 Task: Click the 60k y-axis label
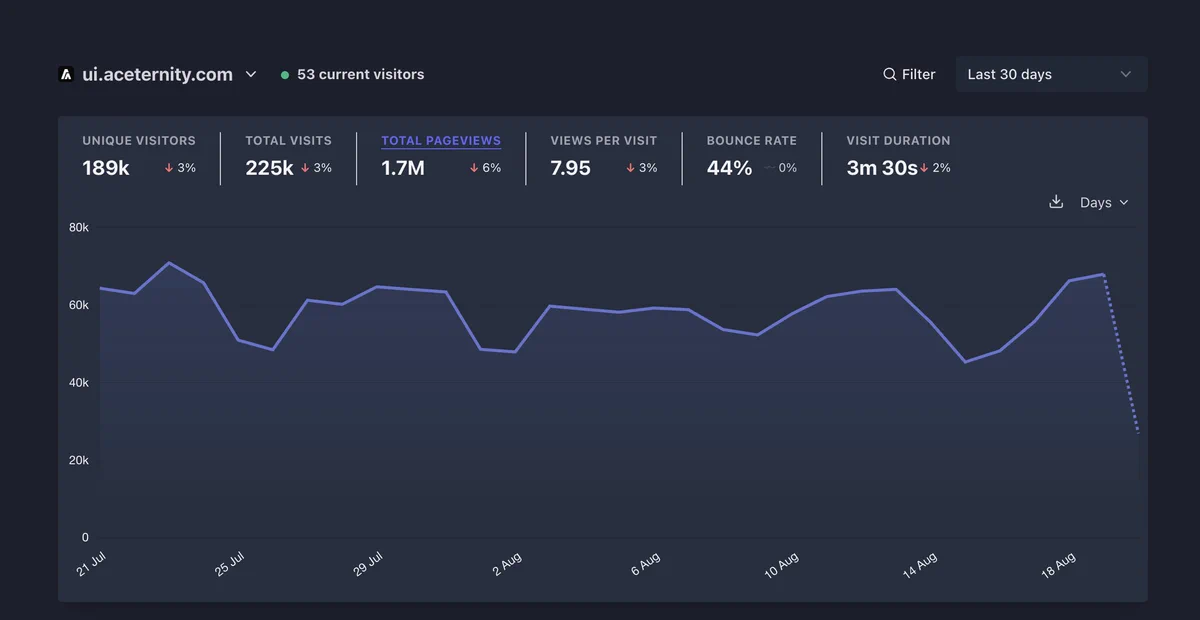pyautogui.click(x=79, y=305)
